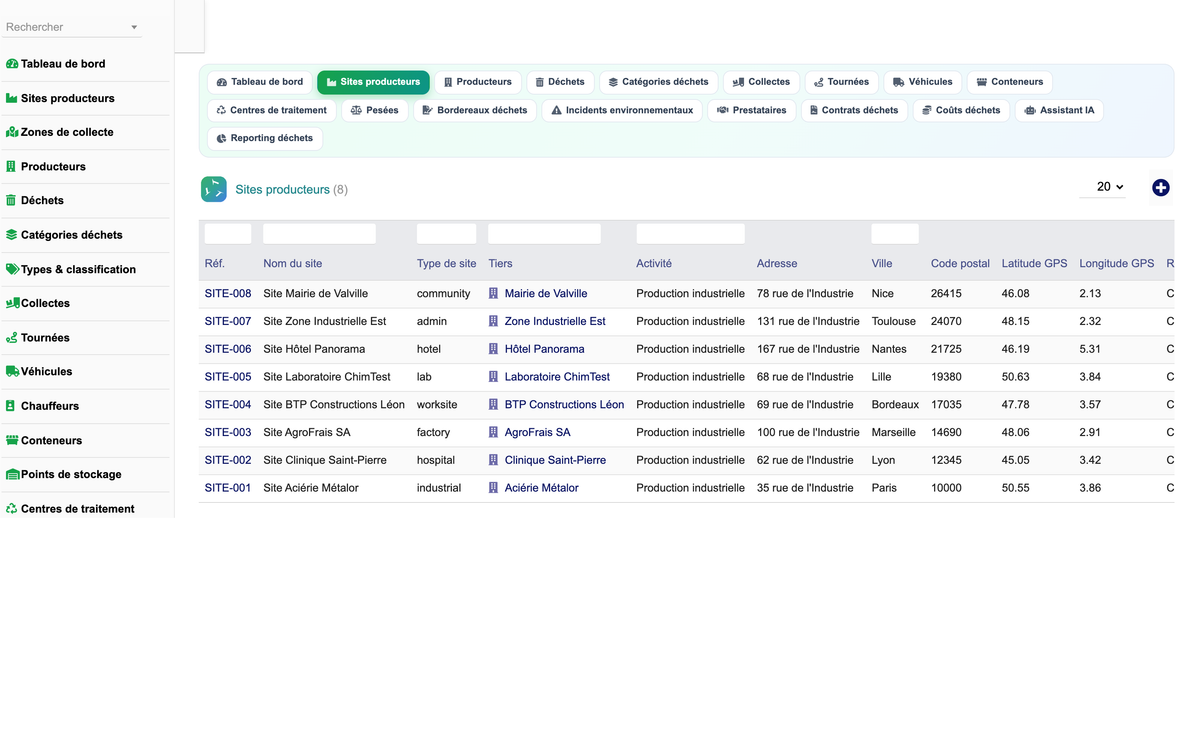The height and width of the screenshot is (743, 1200).
Task: Click the Activité filter input field
Action: click(690, 234)
